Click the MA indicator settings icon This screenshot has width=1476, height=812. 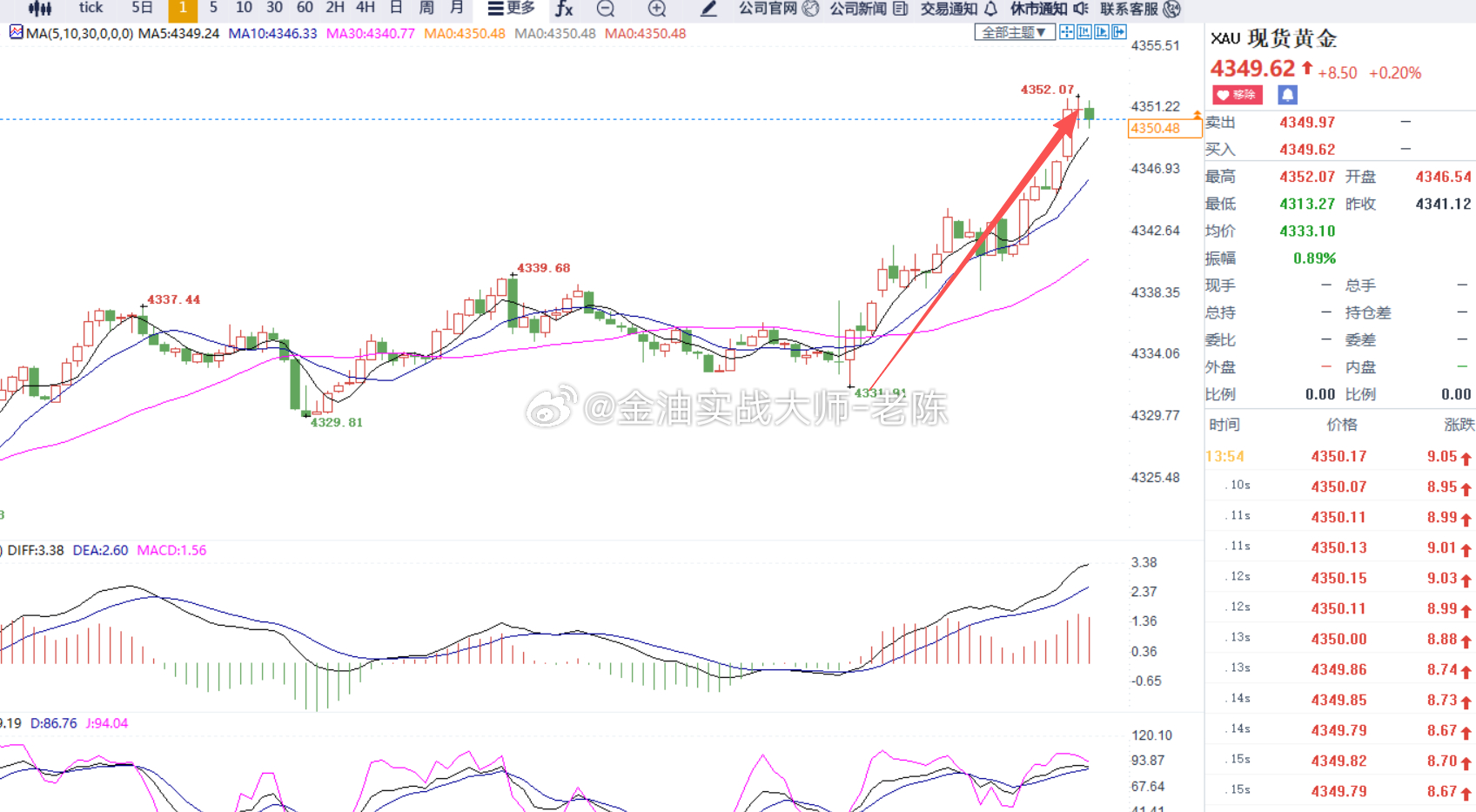[x=16, y=33]
